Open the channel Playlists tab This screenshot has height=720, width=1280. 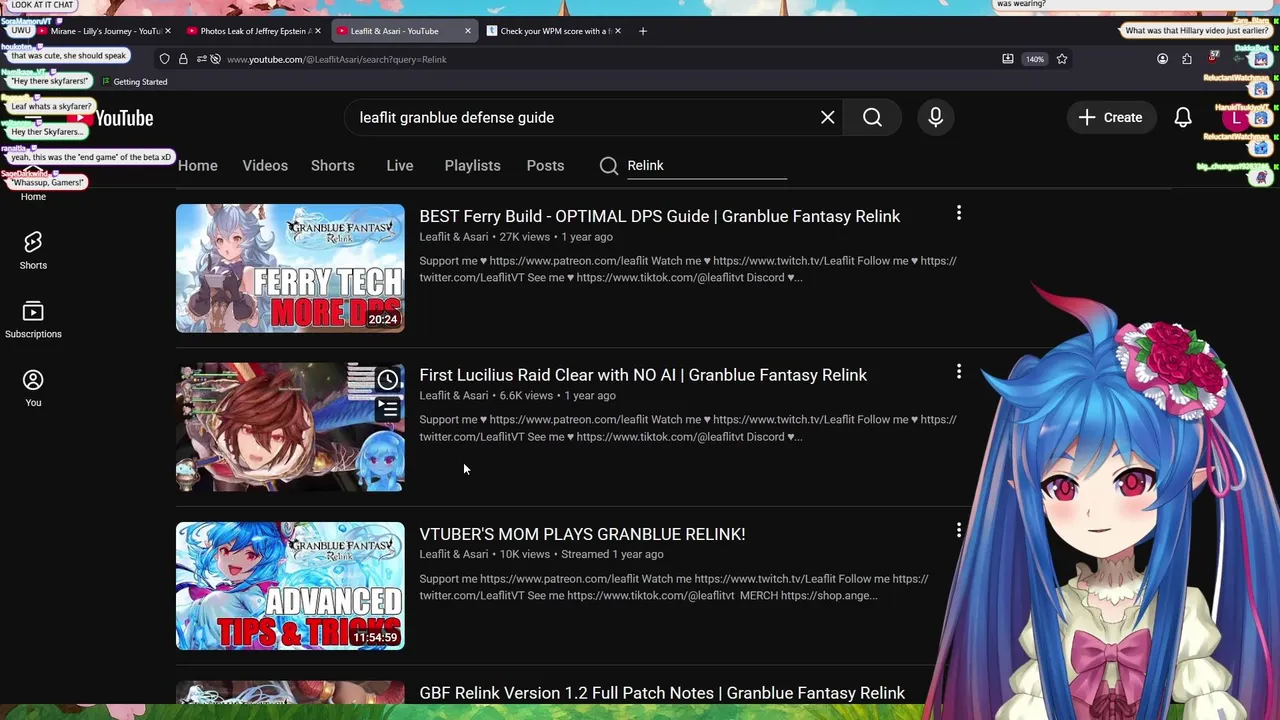[472, 165]
